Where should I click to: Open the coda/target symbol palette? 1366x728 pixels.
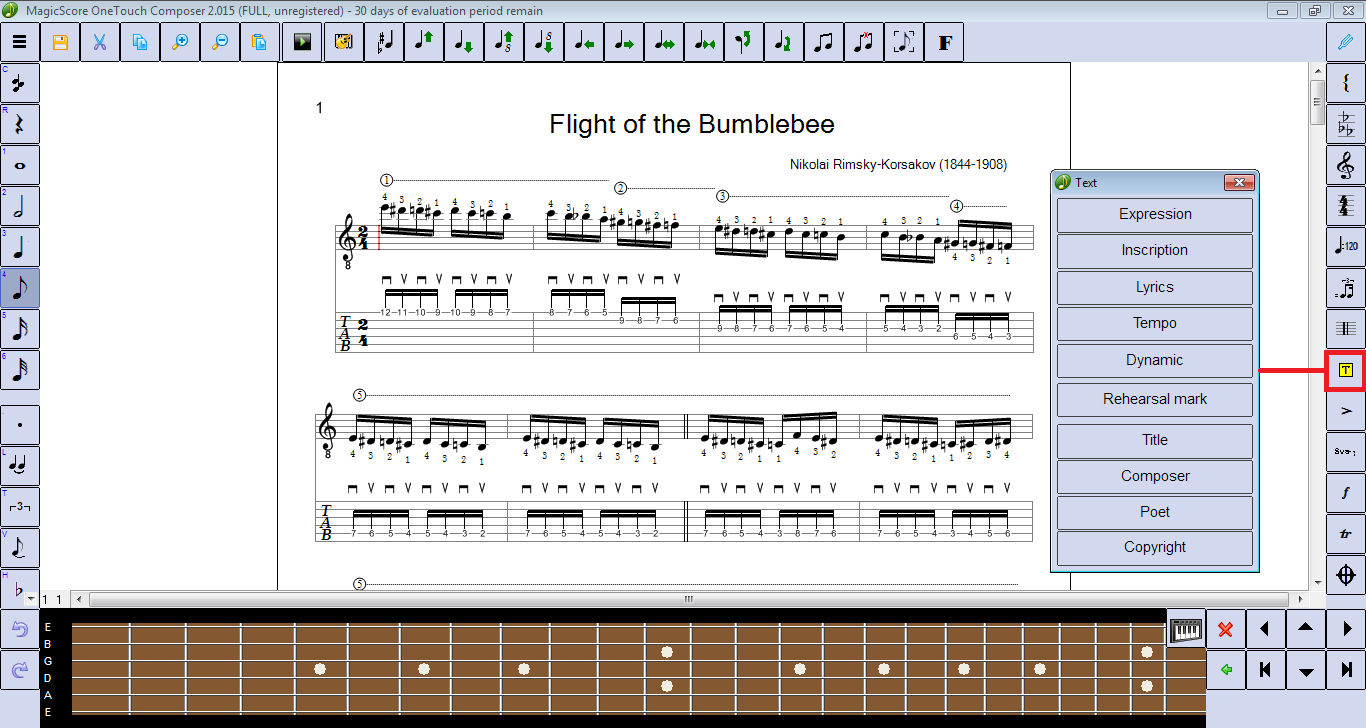(1346, 575)
